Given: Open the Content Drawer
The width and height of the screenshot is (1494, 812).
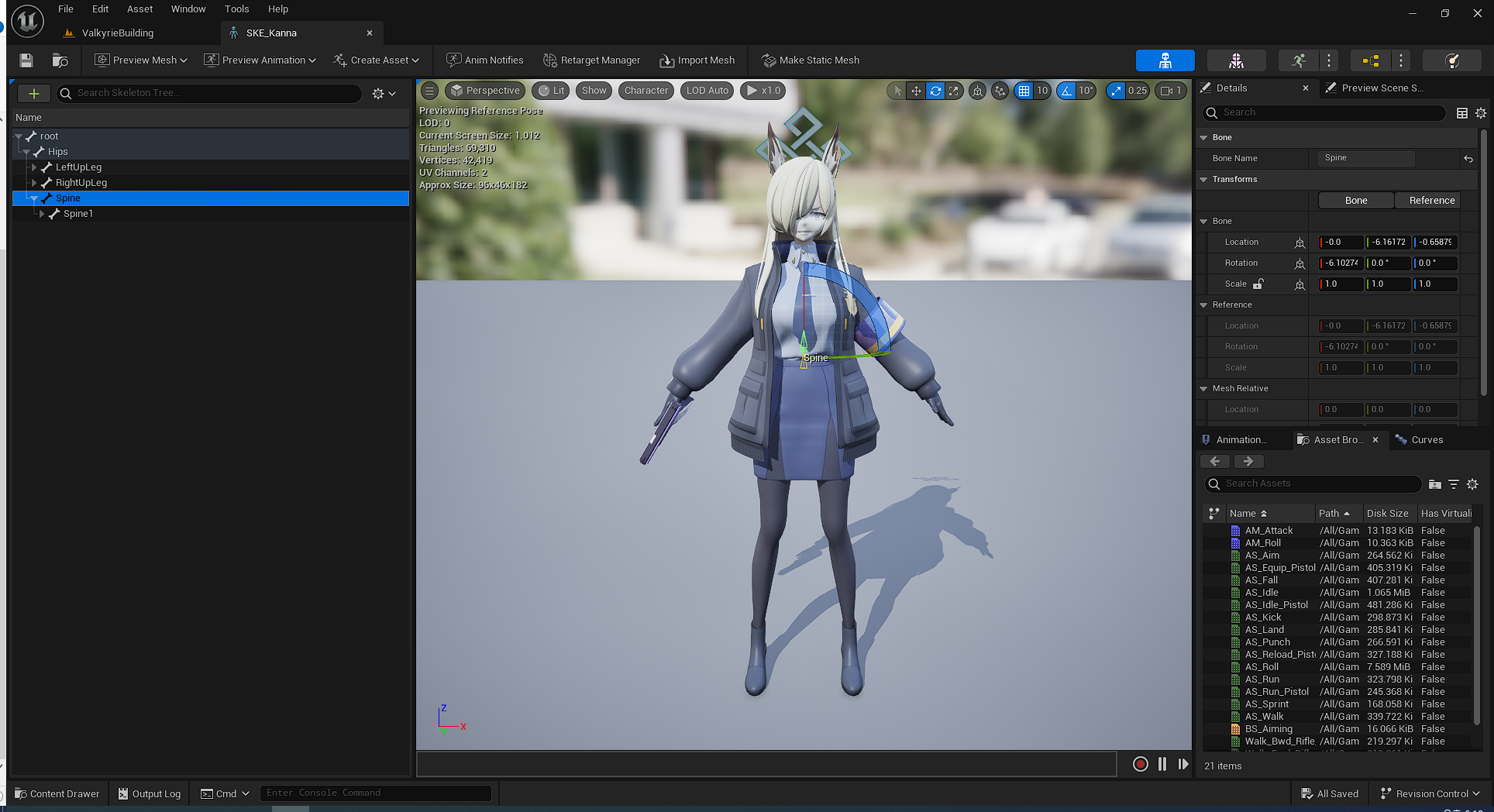Looking at the screenshot, I should coord(57,793).
